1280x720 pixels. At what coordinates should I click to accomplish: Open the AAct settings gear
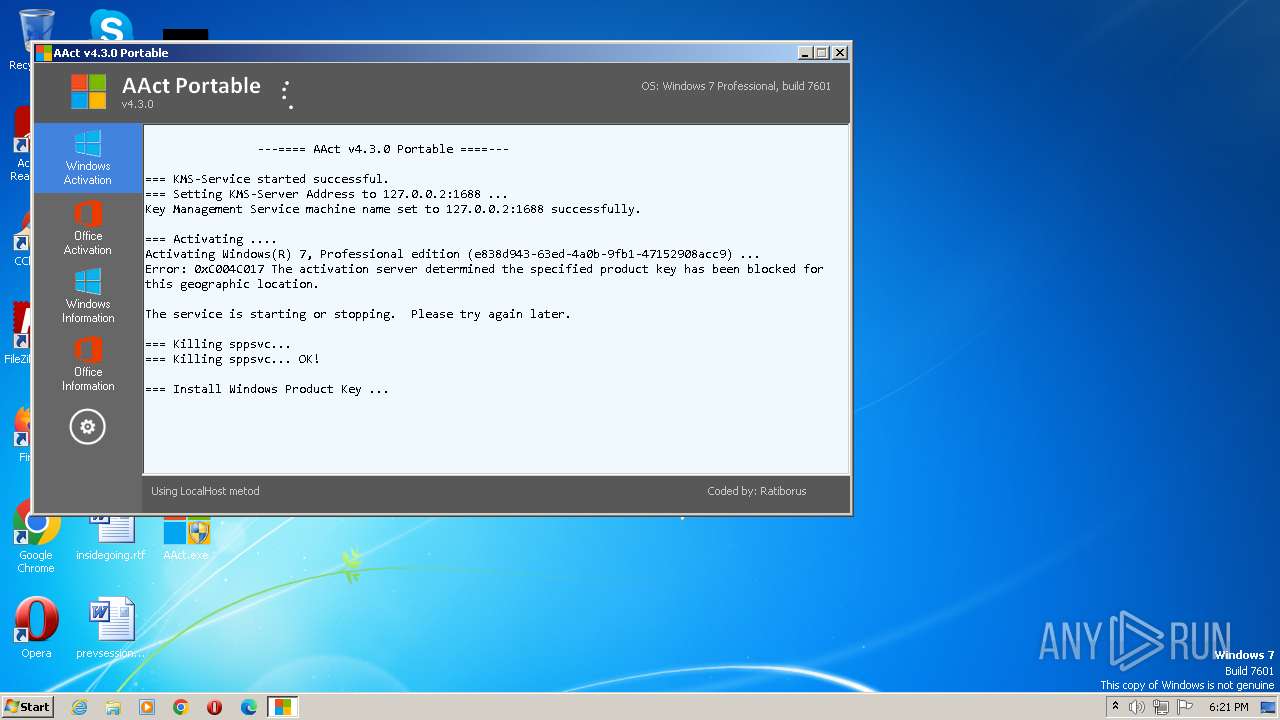click(x=87, y=427)
